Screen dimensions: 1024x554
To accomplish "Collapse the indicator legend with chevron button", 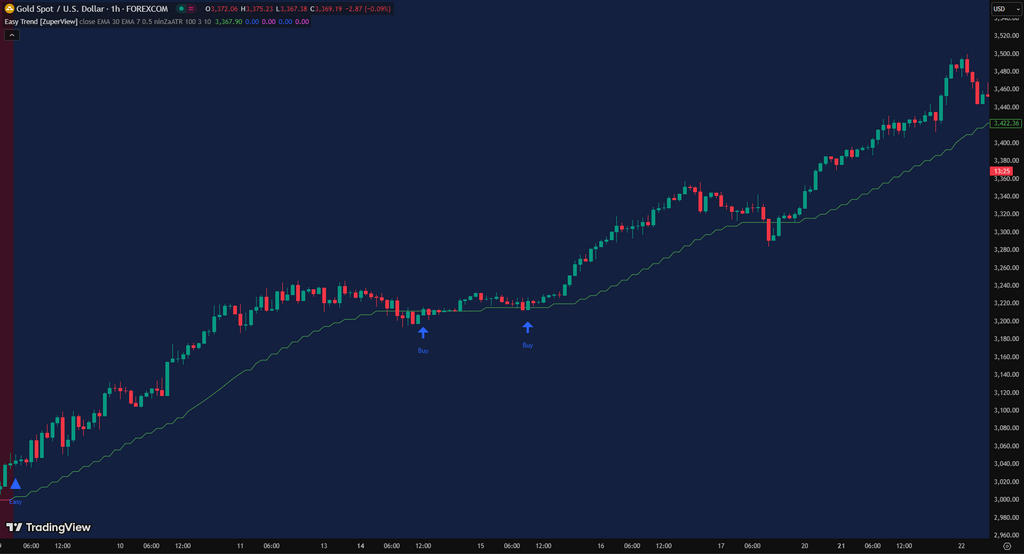I will tap(12, 35).
